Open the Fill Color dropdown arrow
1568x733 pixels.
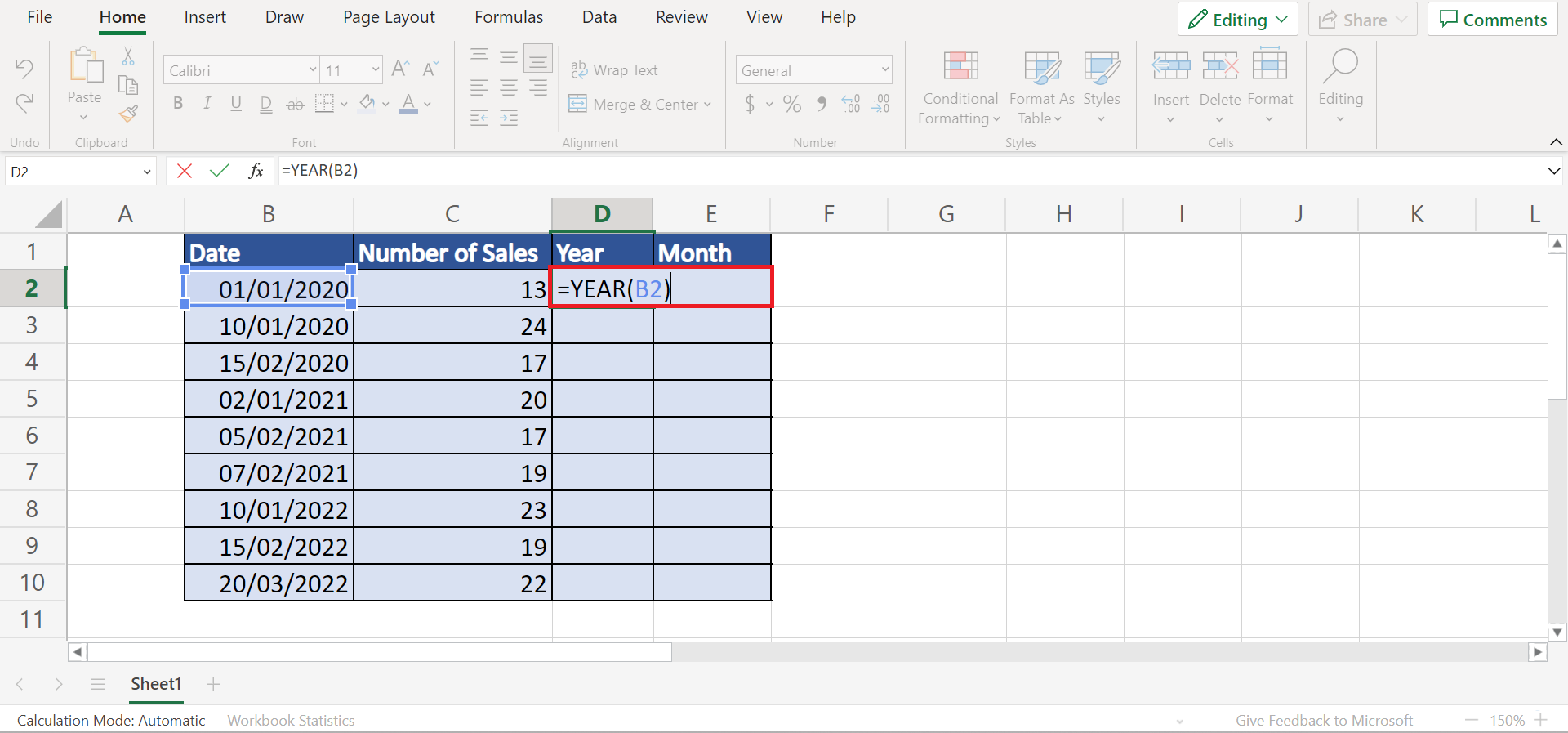point(385,105)
